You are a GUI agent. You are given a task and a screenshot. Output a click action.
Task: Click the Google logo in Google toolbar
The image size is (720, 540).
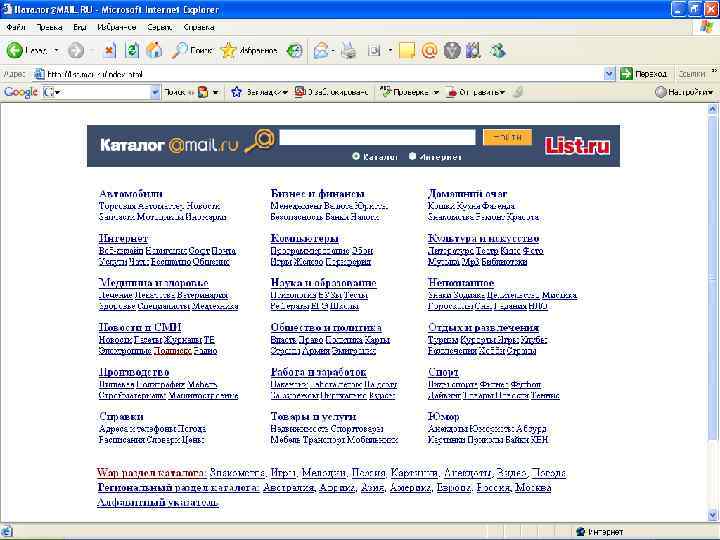[21, 92]
